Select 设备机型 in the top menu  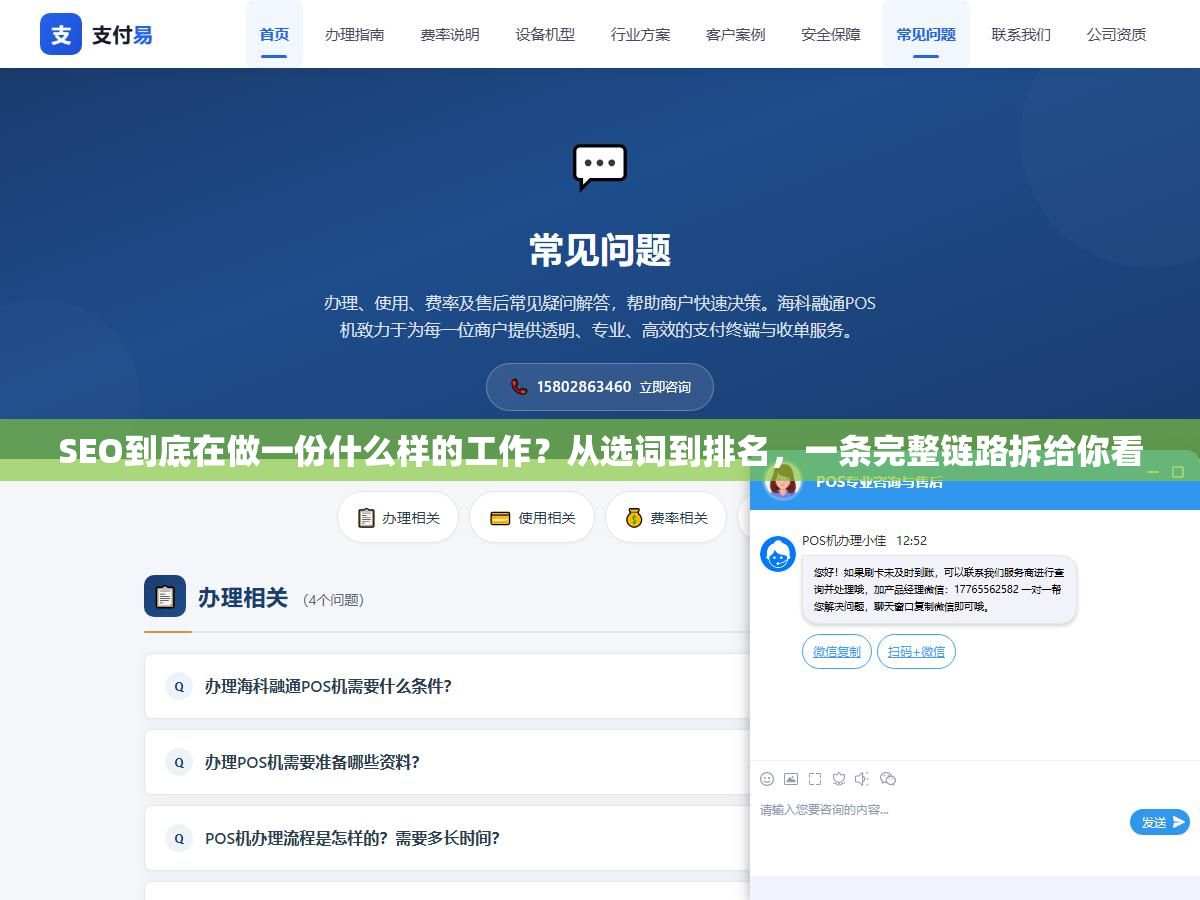(545, 34)
